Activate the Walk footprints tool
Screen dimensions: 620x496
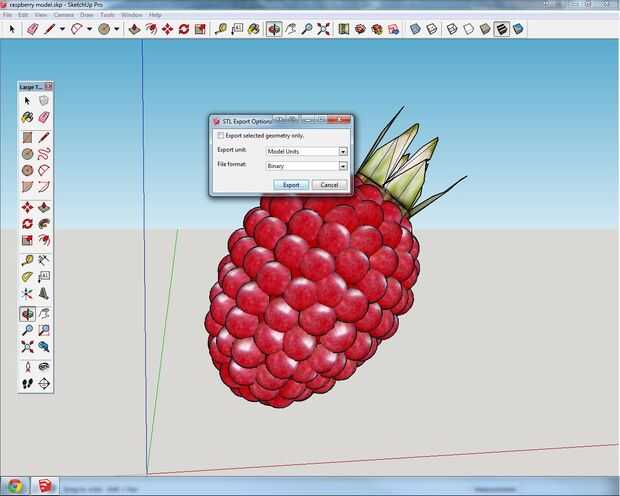[27, 383]
